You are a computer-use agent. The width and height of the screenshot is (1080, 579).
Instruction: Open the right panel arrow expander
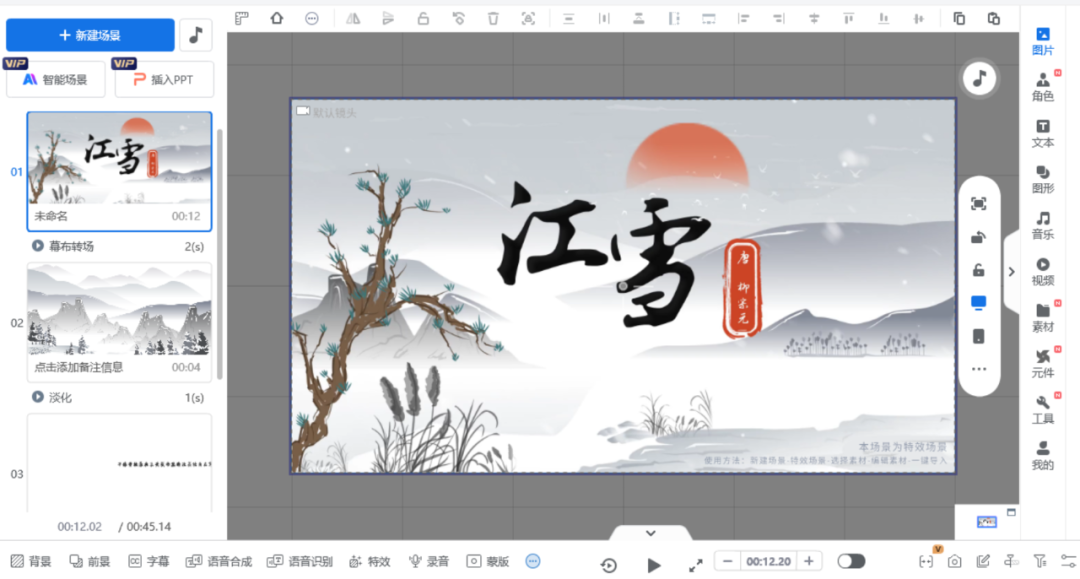coord(1010,271)
